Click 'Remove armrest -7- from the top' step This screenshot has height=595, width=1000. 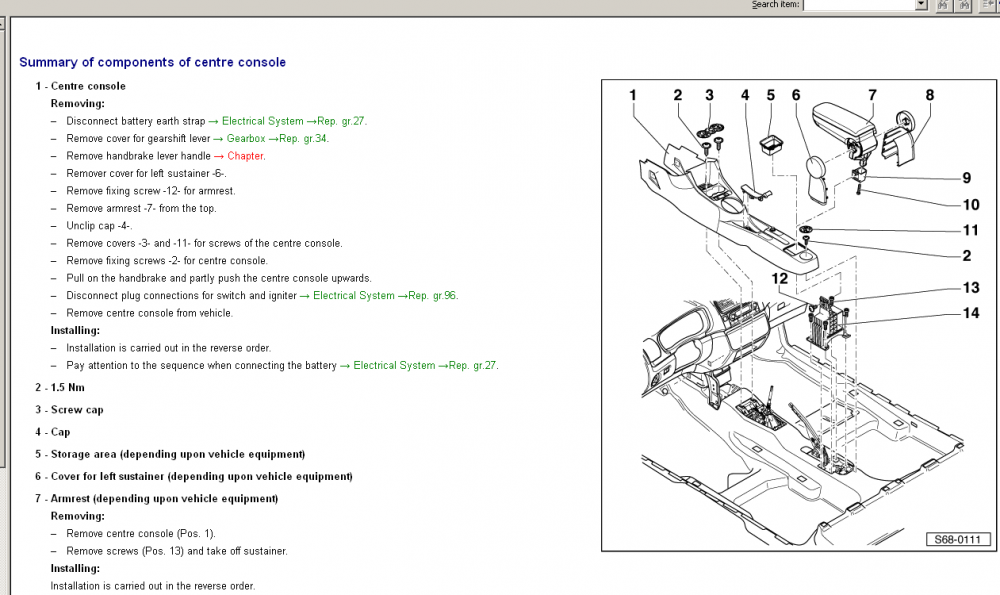(x=141, y=209)
